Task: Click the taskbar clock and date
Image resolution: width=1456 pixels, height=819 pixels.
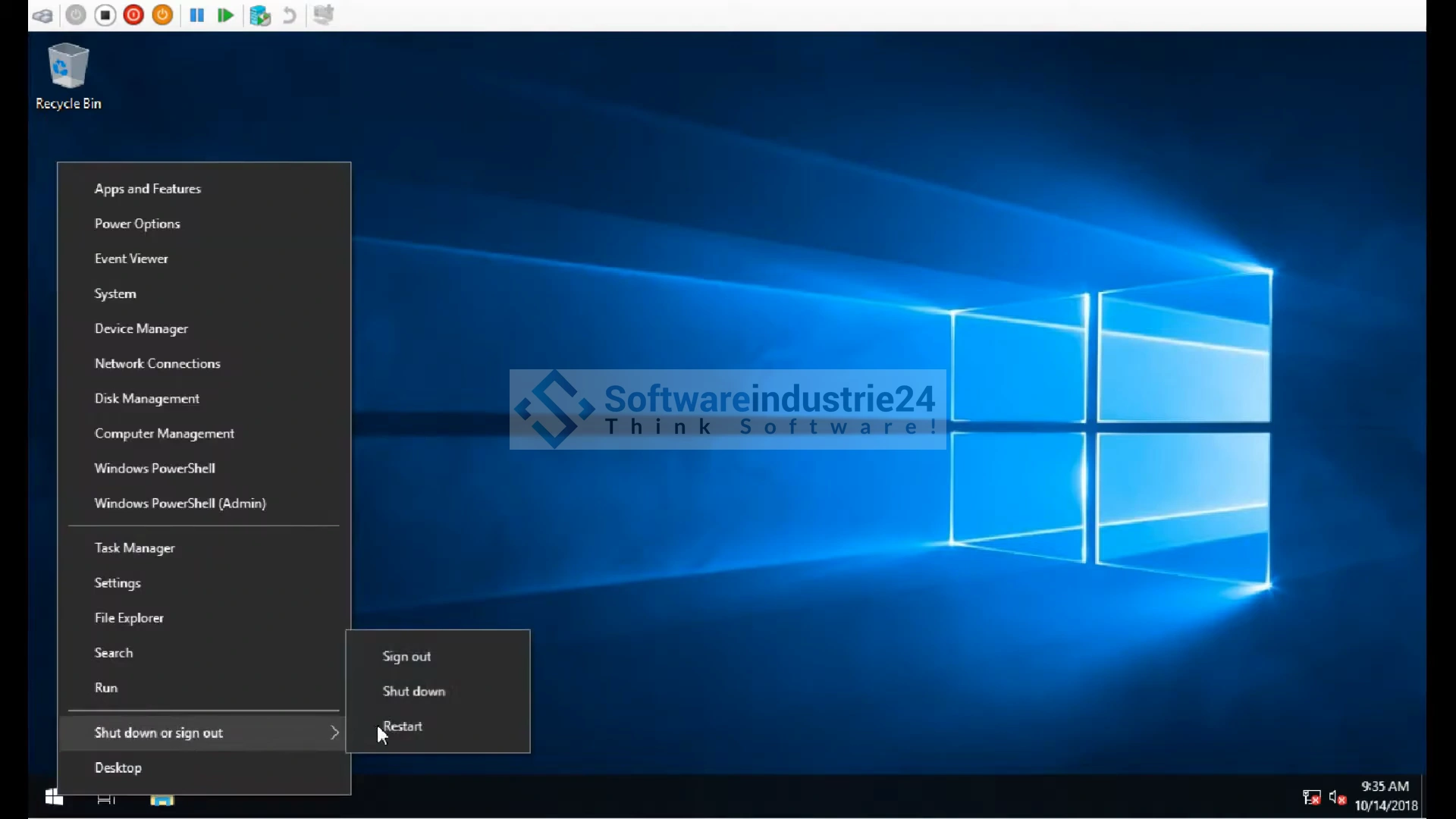Action: (x=1385, y=795)
